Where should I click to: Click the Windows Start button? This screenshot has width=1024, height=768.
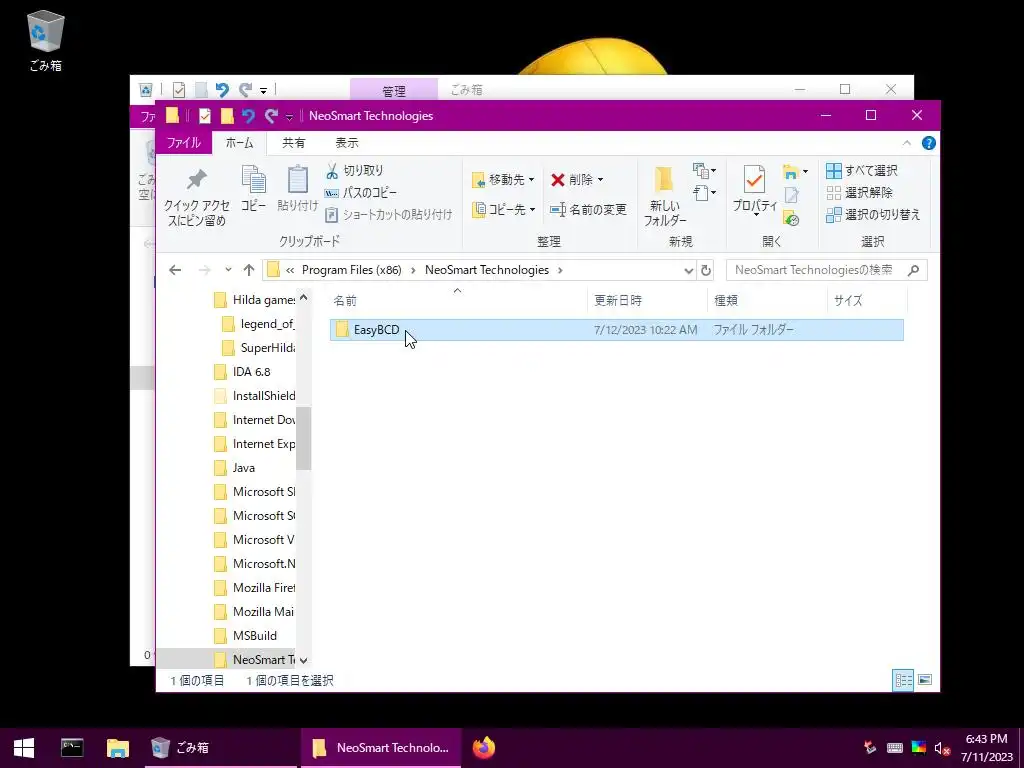[24, 747]
